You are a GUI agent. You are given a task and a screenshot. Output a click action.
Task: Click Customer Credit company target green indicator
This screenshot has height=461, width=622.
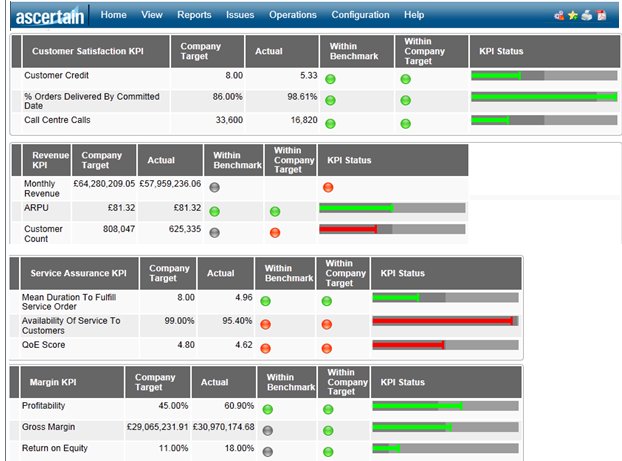[x=405, y=79]
